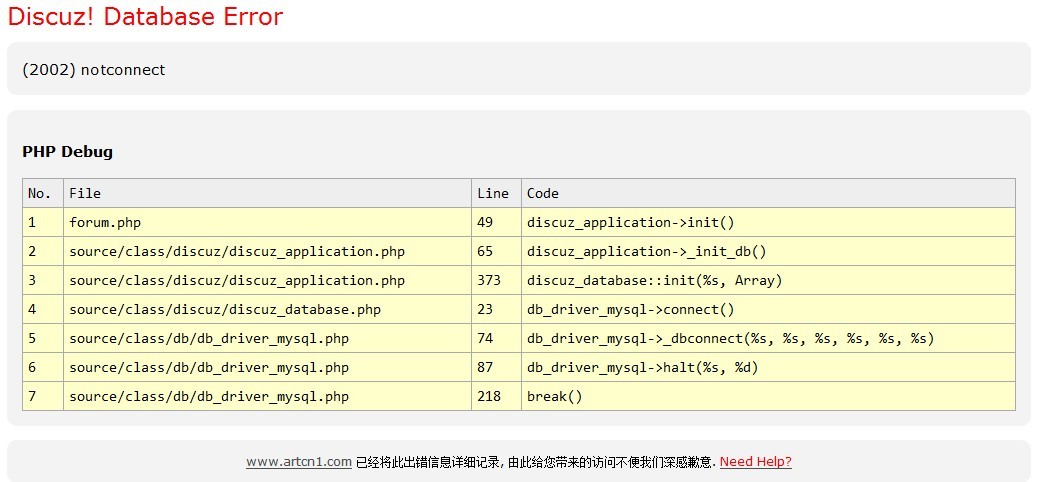Click the db_driver_mysql.php file in row 6
The width and height of the screenshot is (1062, 482).
click(x=268, y=368)
